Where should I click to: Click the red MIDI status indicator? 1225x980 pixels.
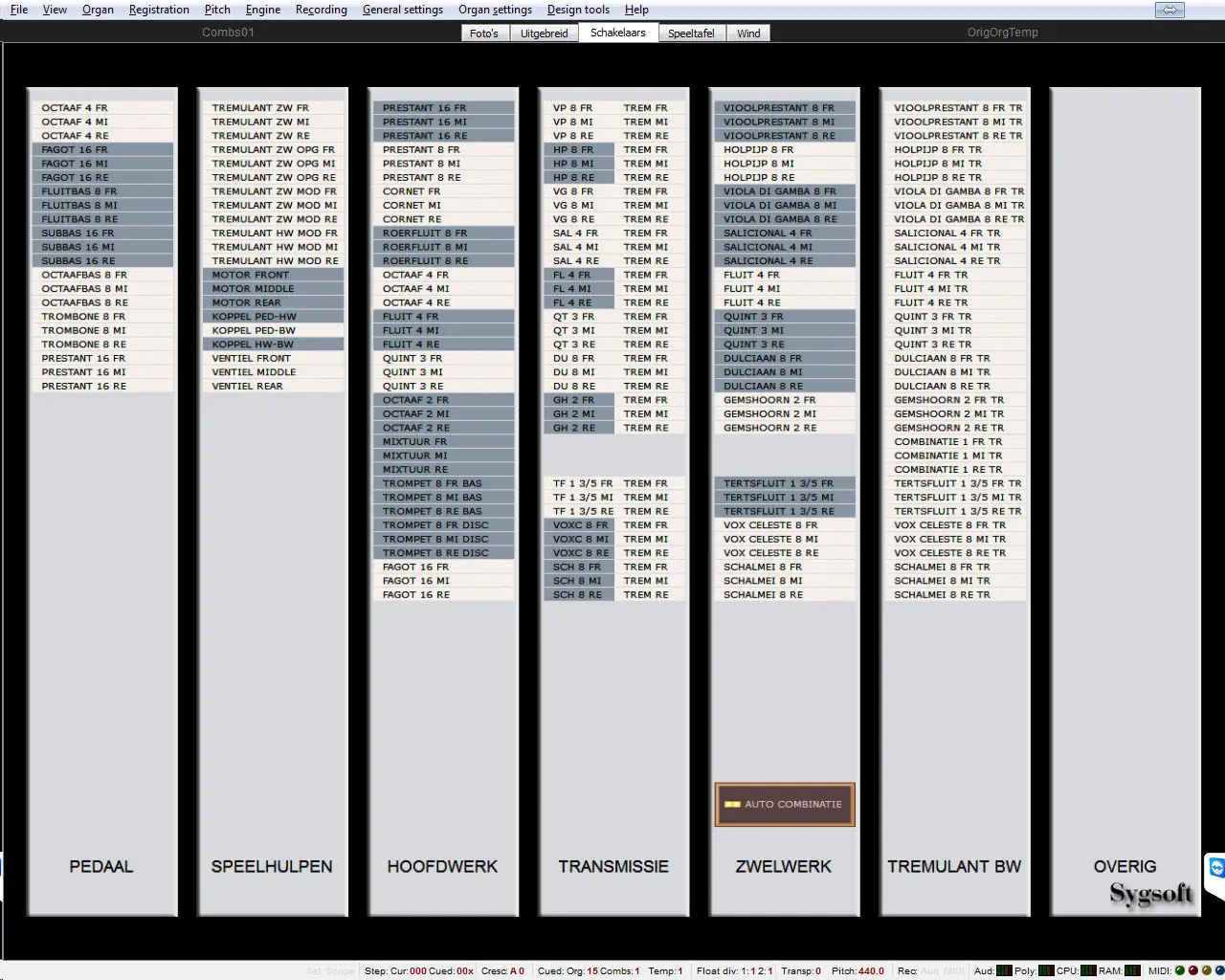click(x=1193, y=970)
